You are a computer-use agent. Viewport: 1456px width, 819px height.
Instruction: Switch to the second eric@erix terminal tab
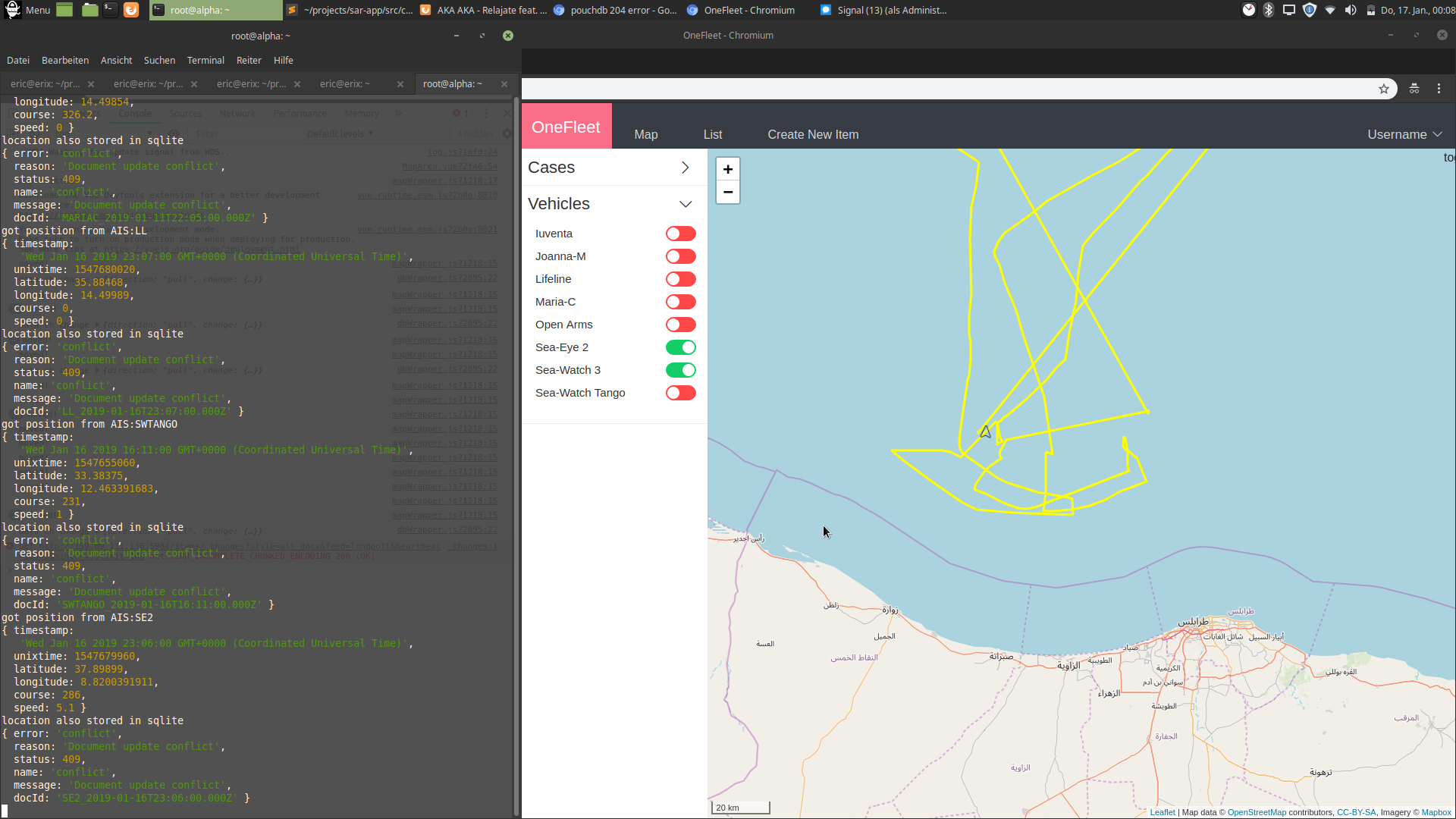click(x=148, y=84)
